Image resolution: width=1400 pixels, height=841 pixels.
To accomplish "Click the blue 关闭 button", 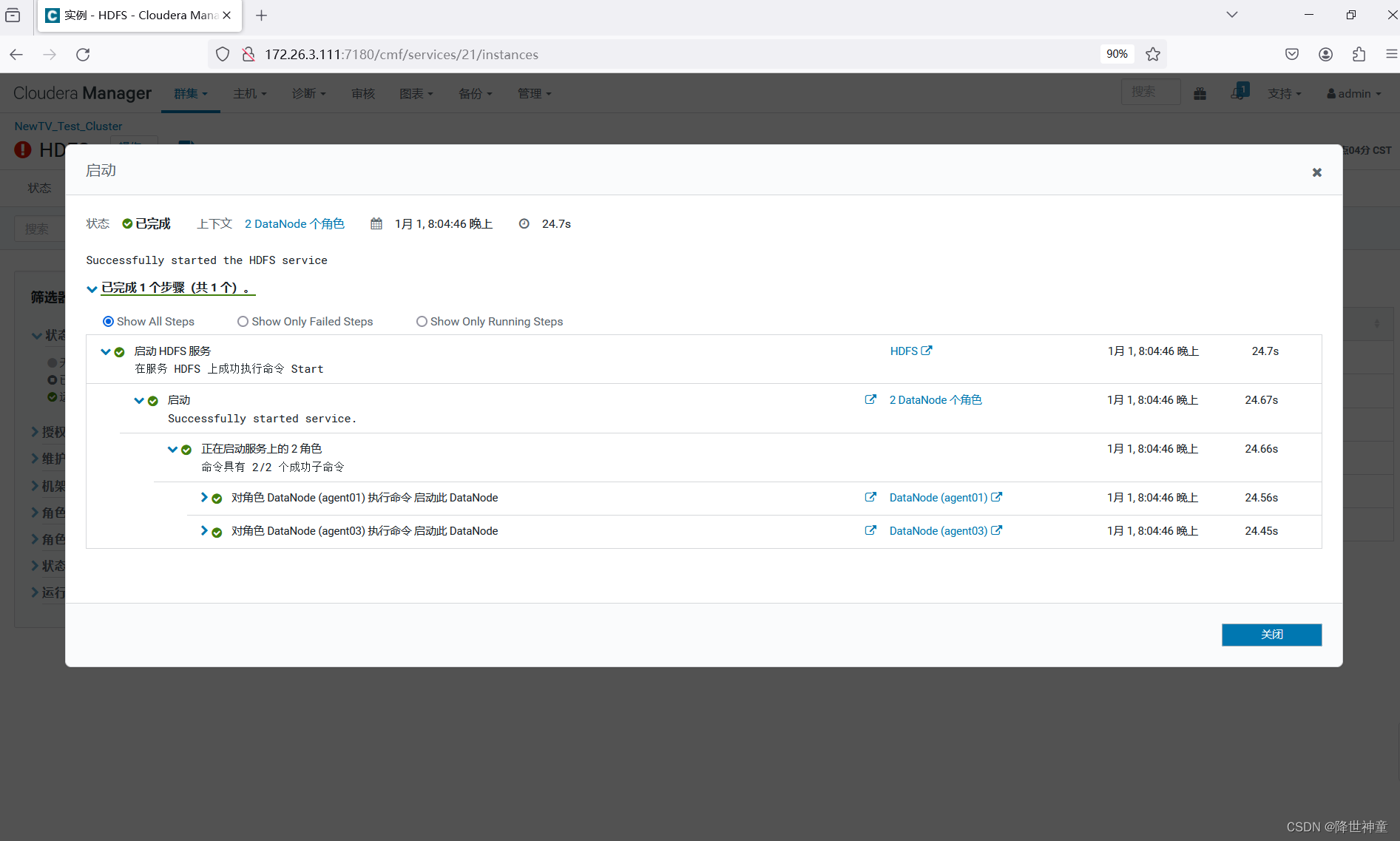I will (1271, 635).
